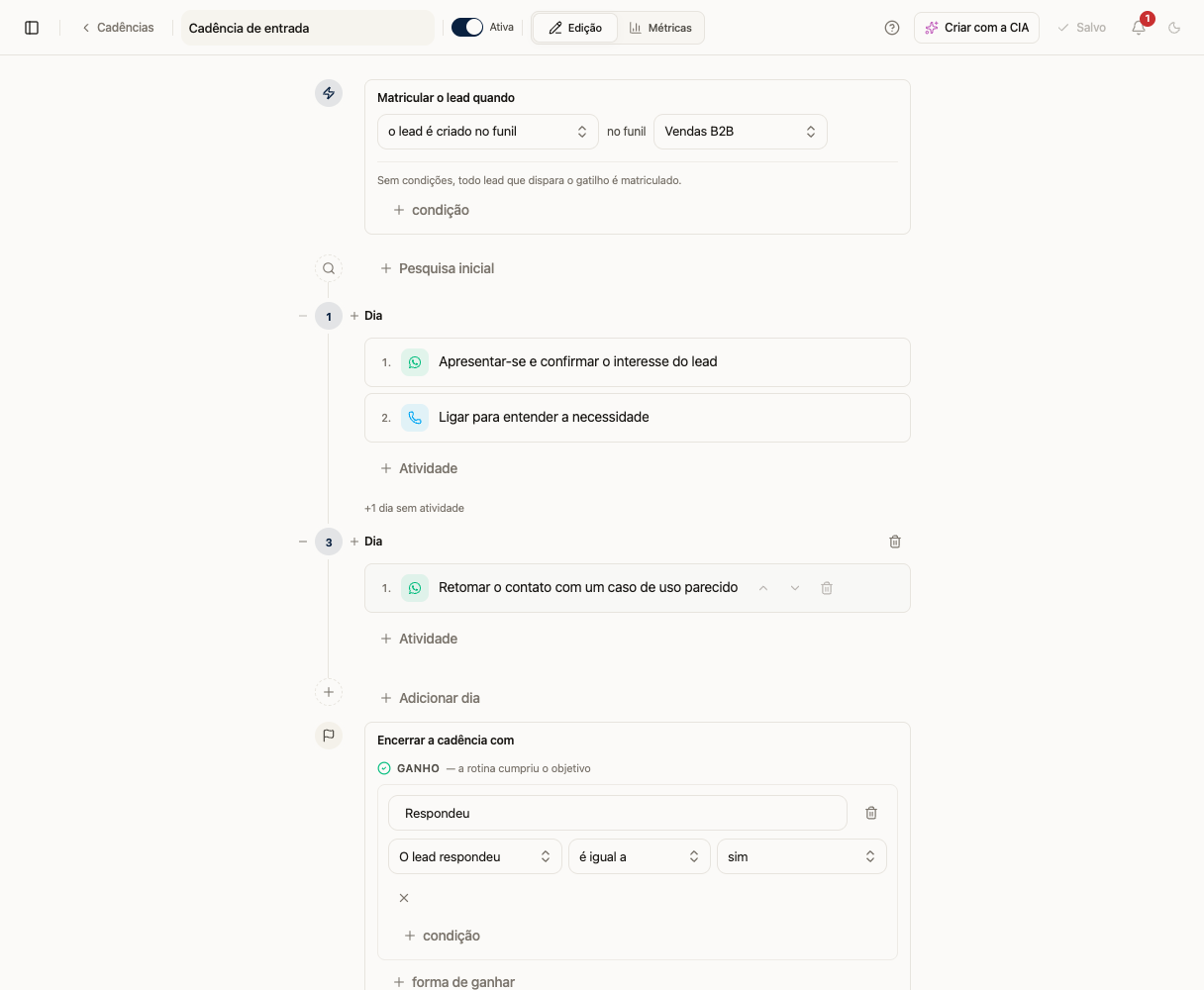
Task: Click the GANHO check icon
Action: [x=384, y=768]
